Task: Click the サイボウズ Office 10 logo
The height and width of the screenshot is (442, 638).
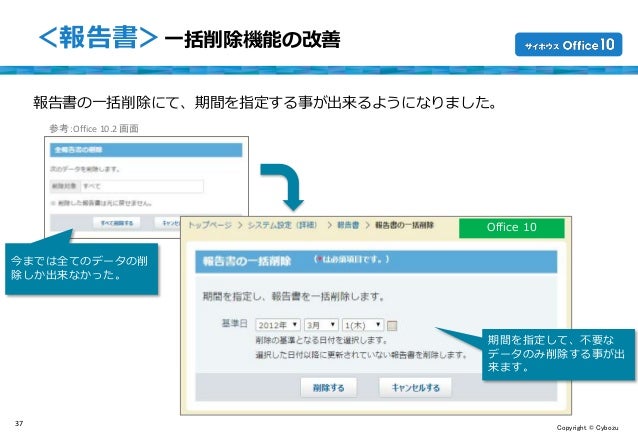Action: pos(568,44)
